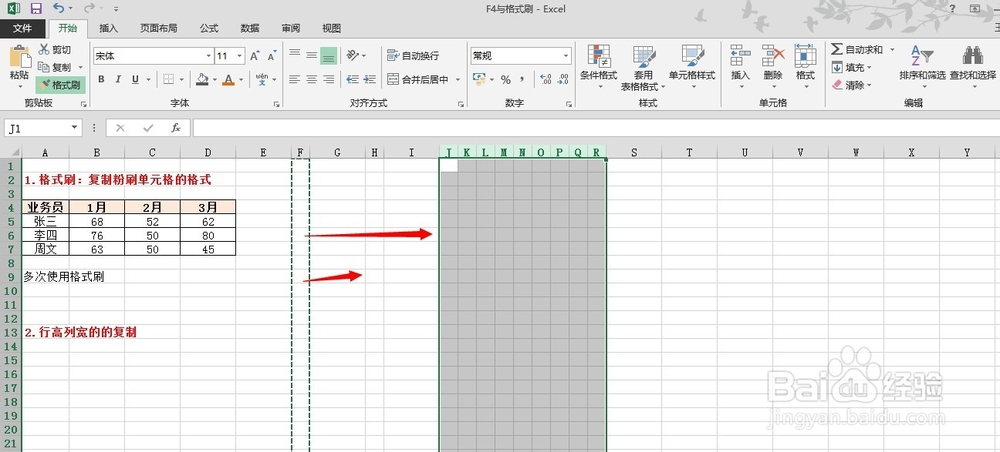Click Merge & Center (合并后居中) button

click(418, 80)
